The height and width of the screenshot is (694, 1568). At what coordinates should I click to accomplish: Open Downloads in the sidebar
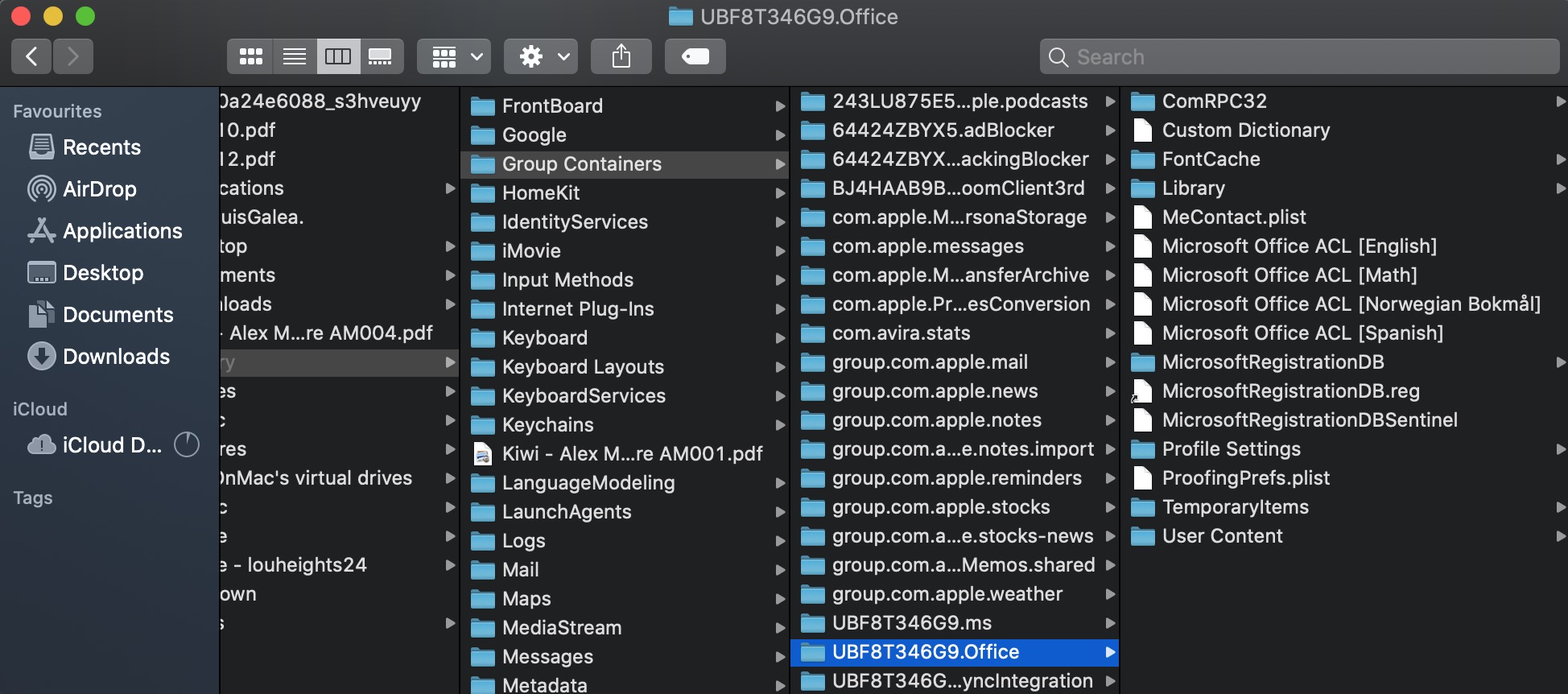click(116, 357)
